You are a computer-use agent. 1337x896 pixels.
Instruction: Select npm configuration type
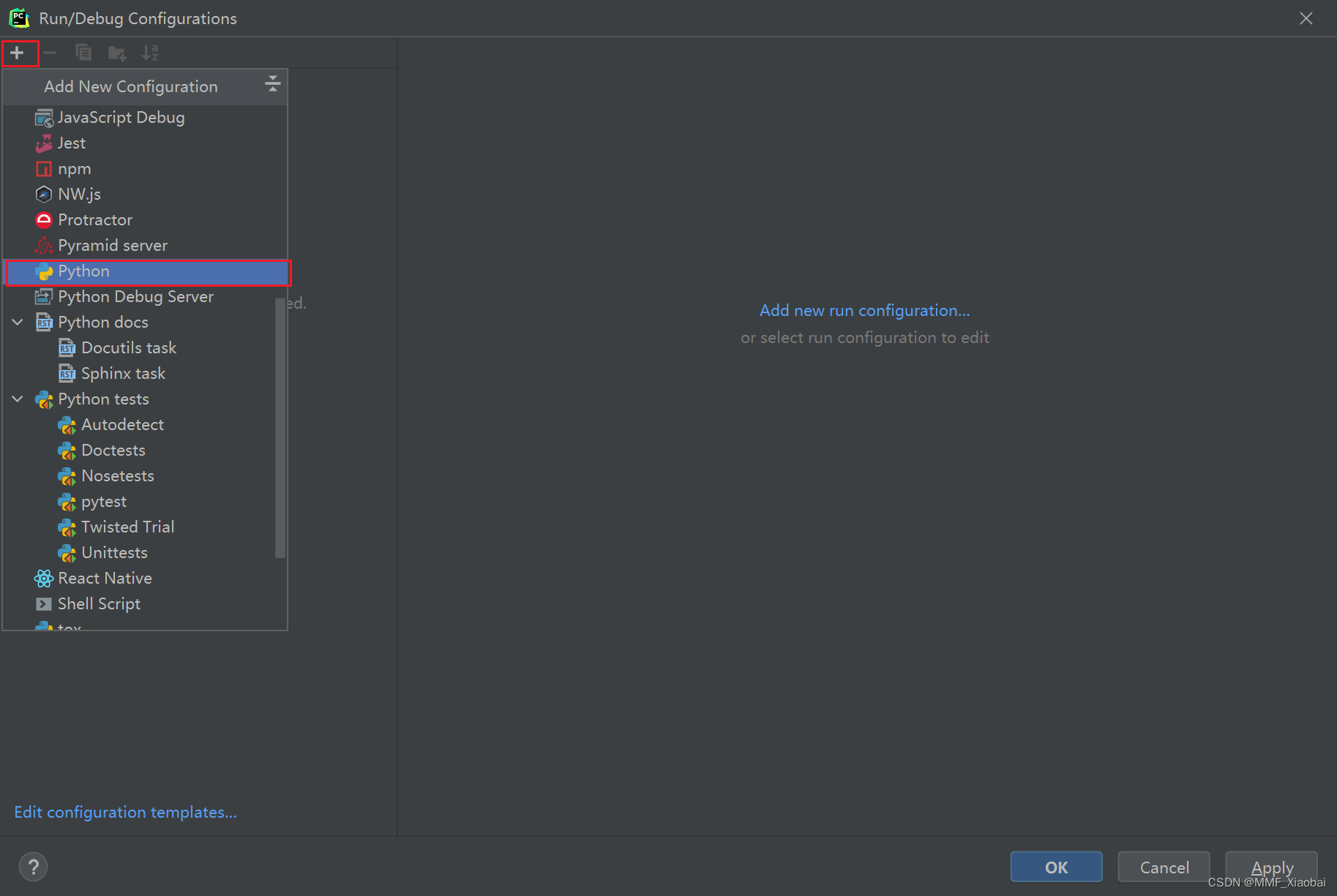coord(145,169)
